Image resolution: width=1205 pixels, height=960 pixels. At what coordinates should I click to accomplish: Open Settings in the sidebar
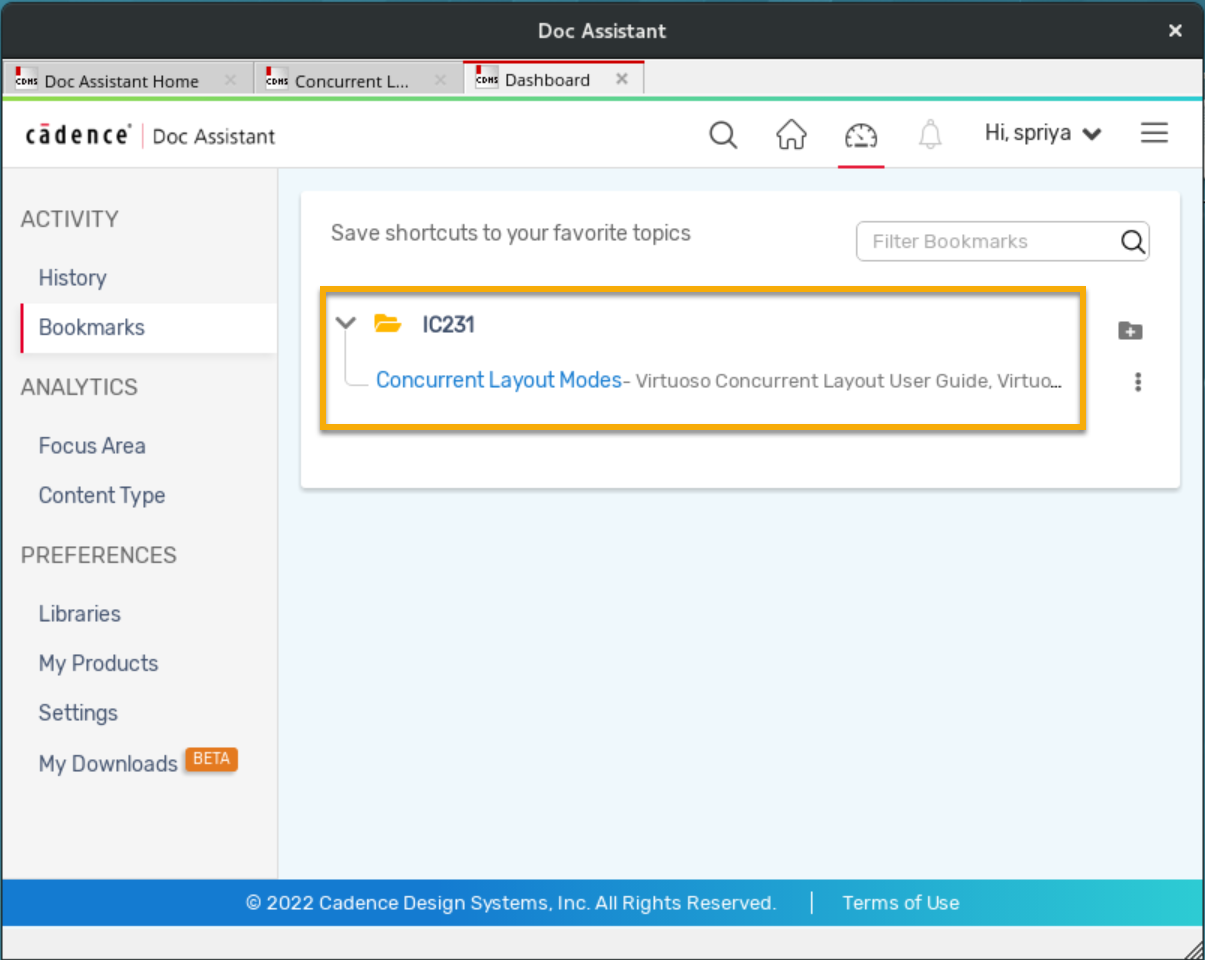click(78, 713)
